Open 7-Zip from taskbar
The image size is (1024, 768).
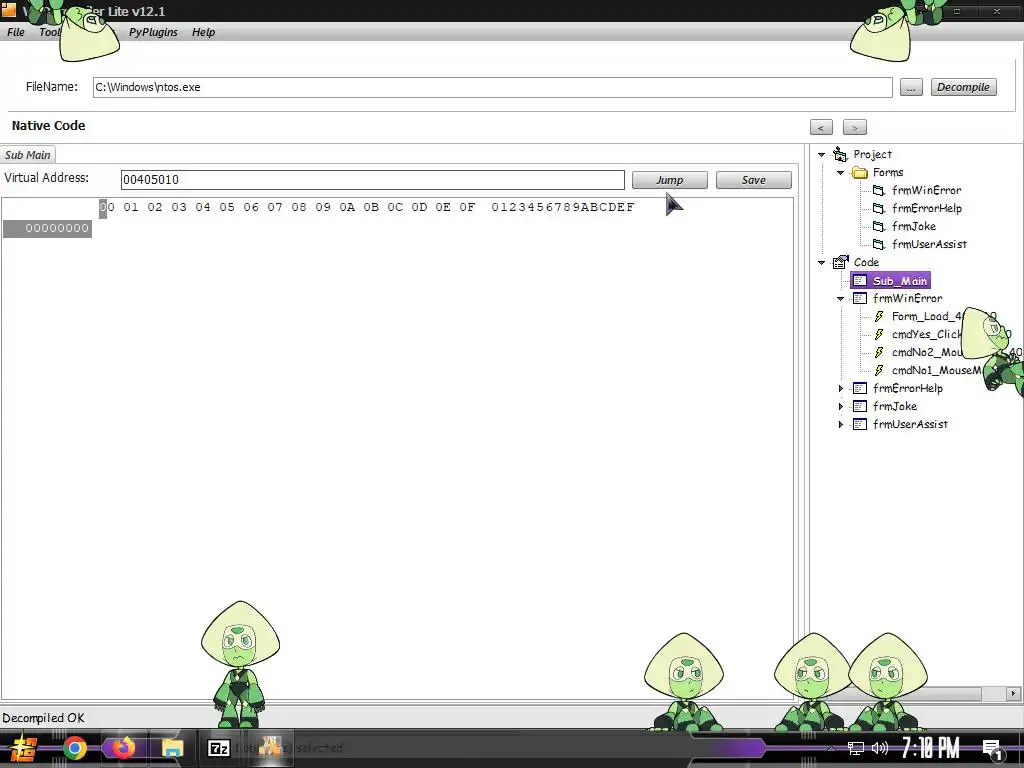pos(218,748)
